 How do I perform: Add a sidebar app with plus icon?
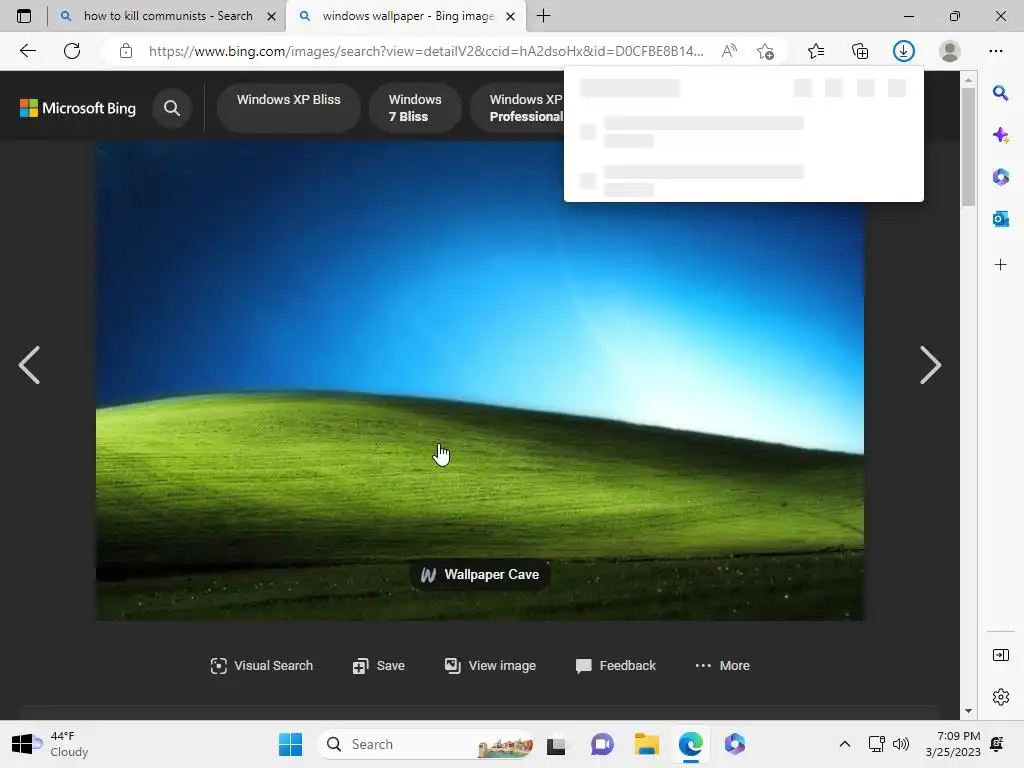click(x=1000, y=264)
